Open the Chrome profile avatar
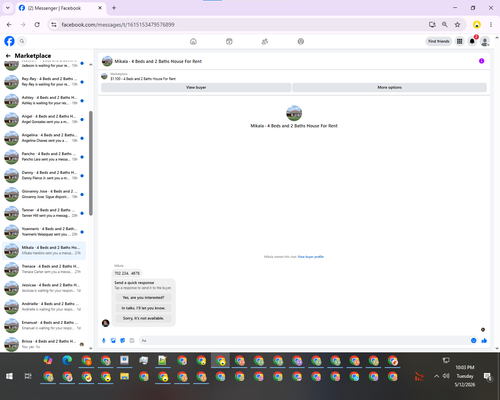Viewport: 500px width, 400px height. point(477,25)
